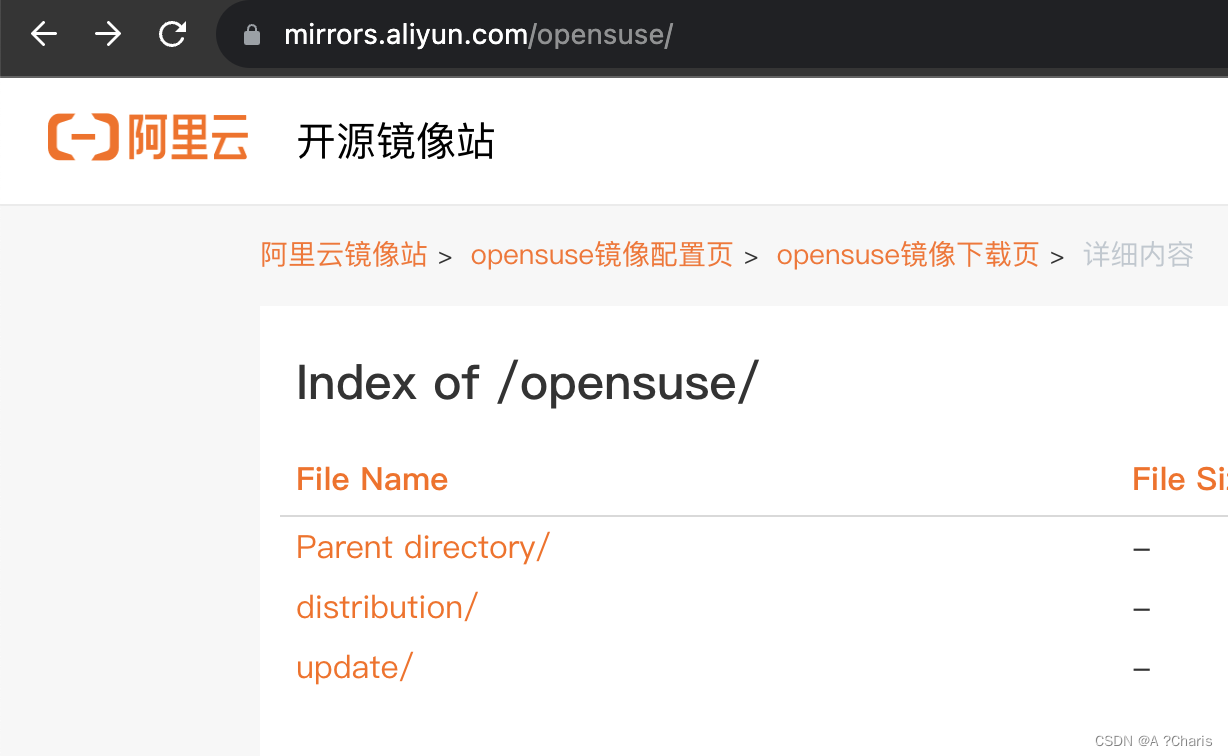Viewport: 1228px width, 756px height.
Task: Open the 开源镜像站 site title
Action: pyautogui.click(x=396, y=141)
